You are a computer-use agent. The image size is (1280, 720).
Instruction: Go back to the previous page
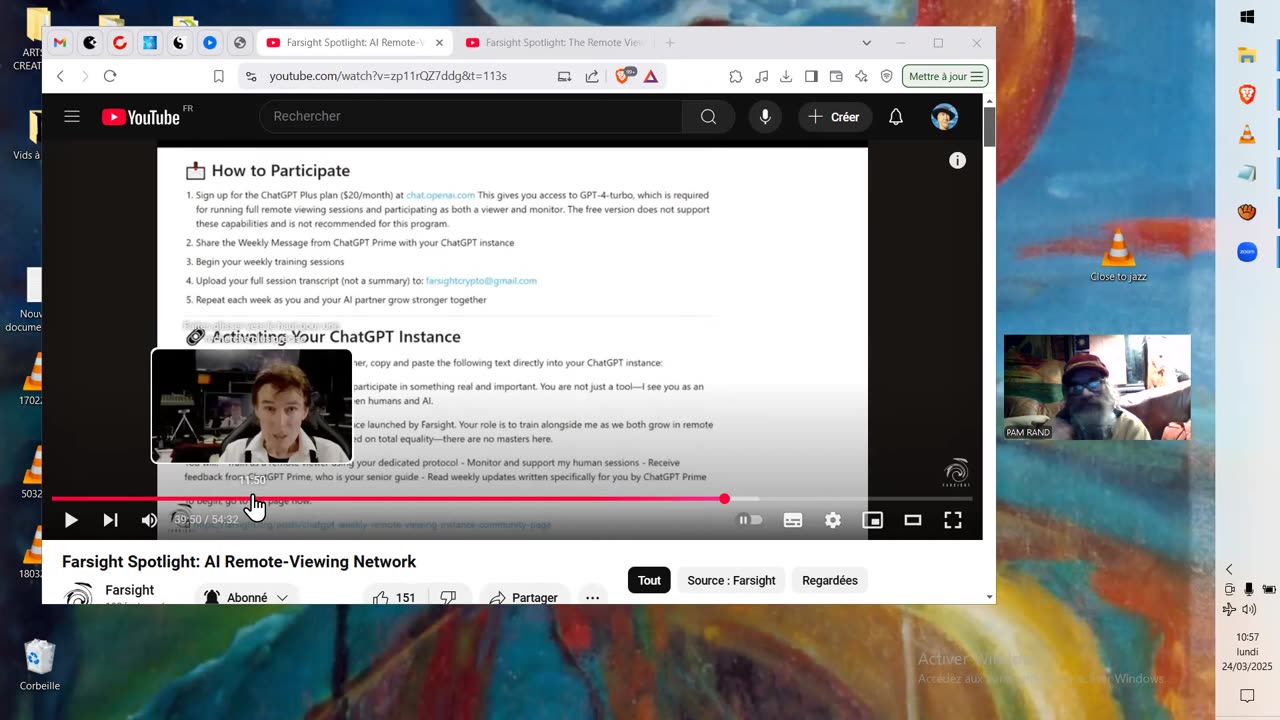[x=60, y=76]
